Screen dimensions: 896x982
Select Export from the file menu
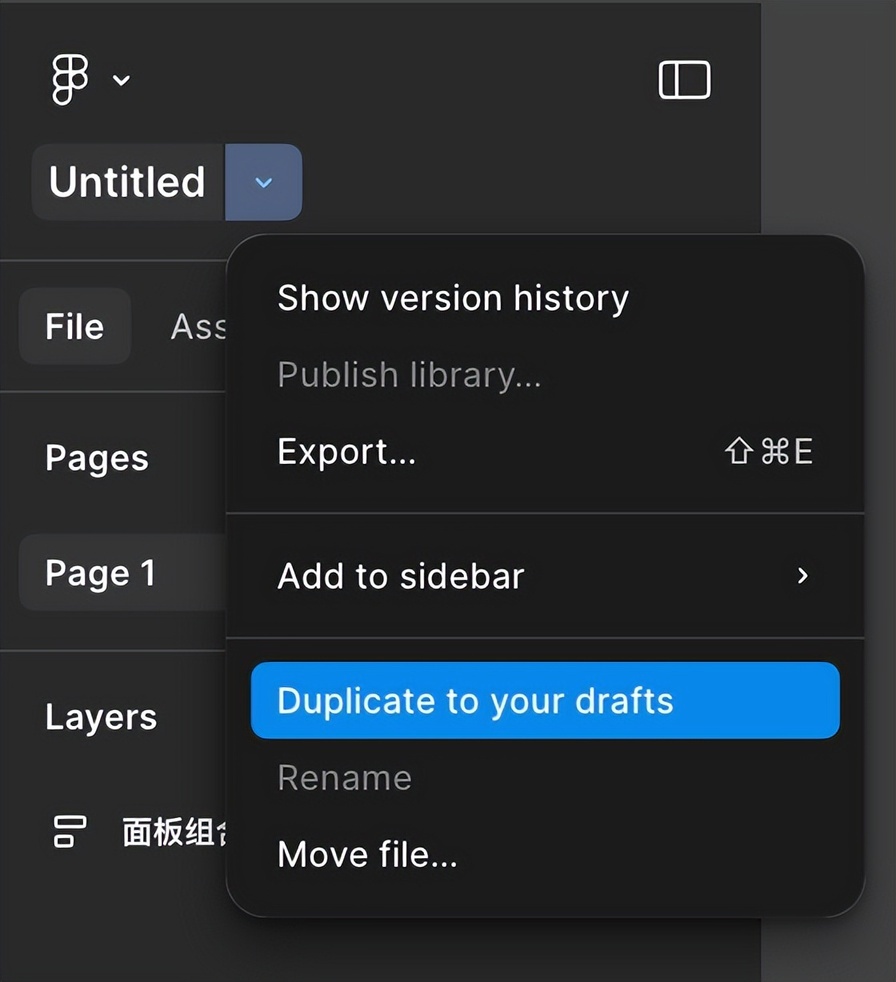pos(346,452)
